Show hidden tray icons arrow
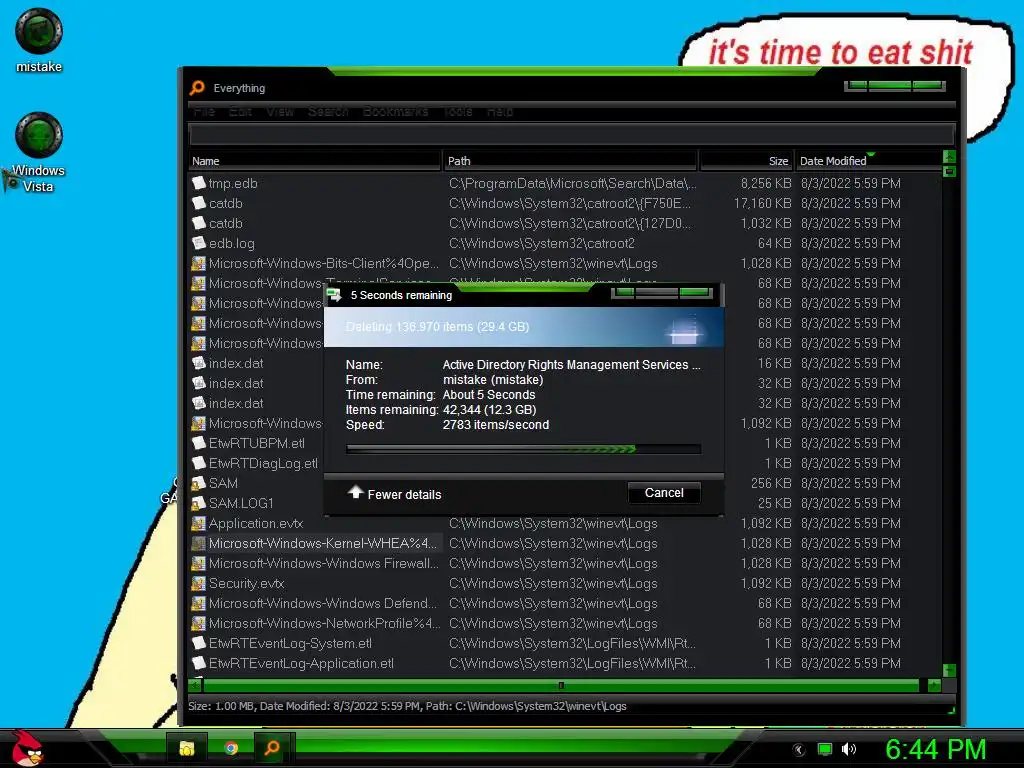 pyautogui.click(x=799, y=750)
